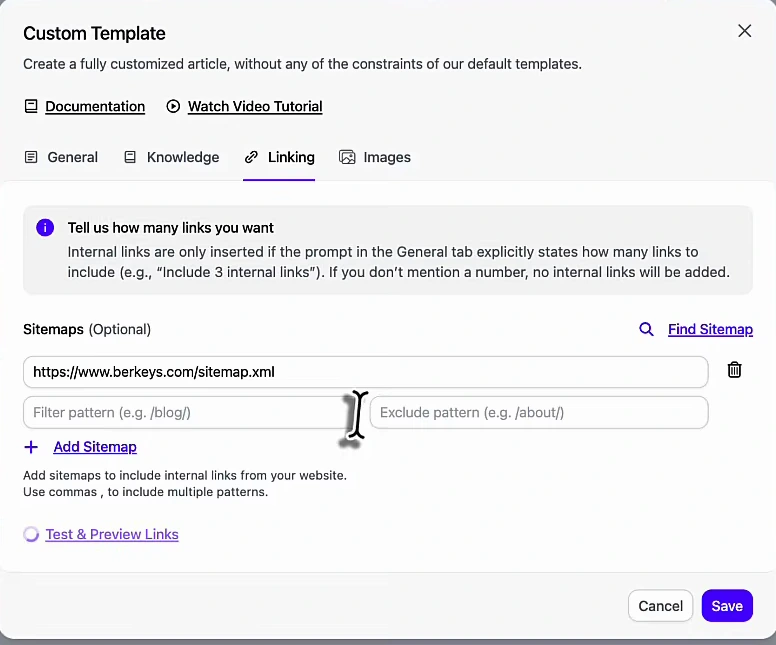Focus the Exclude pattern field

pos(539,412)
